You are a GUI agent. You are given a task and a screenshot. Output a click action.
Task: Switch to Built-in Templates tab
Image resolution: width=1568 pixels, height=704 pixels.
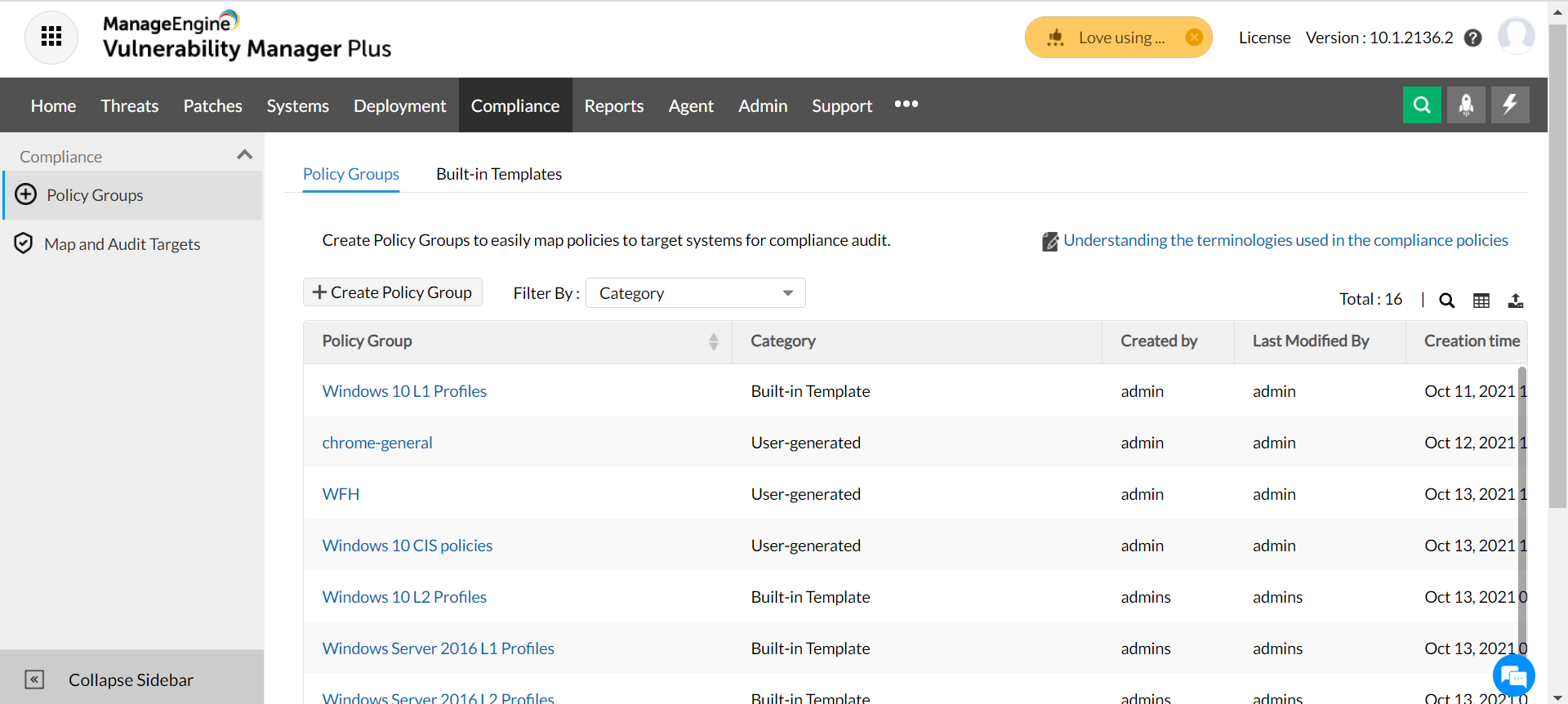[498, 174]
